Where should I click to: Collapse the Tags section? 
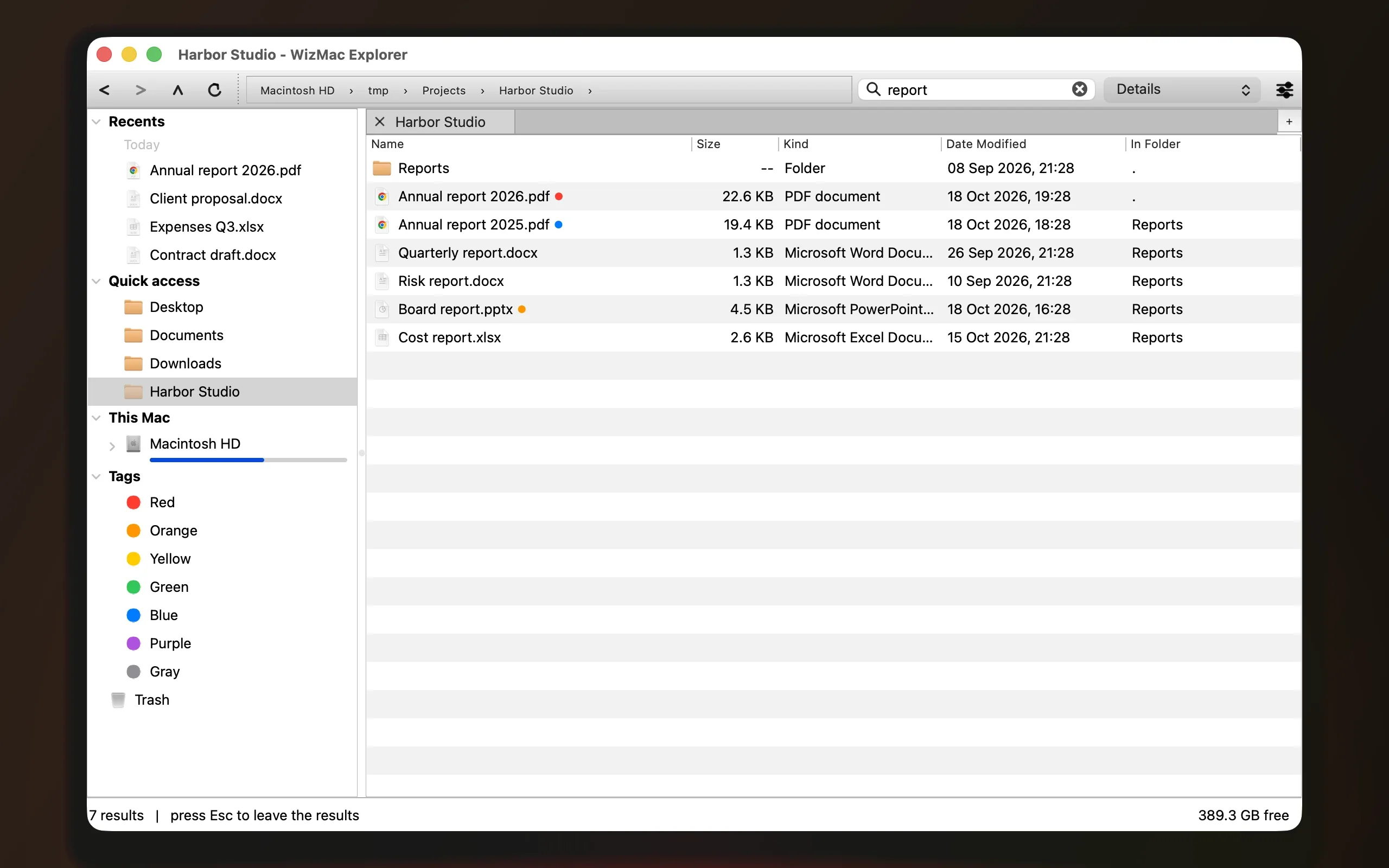[97, 476]
